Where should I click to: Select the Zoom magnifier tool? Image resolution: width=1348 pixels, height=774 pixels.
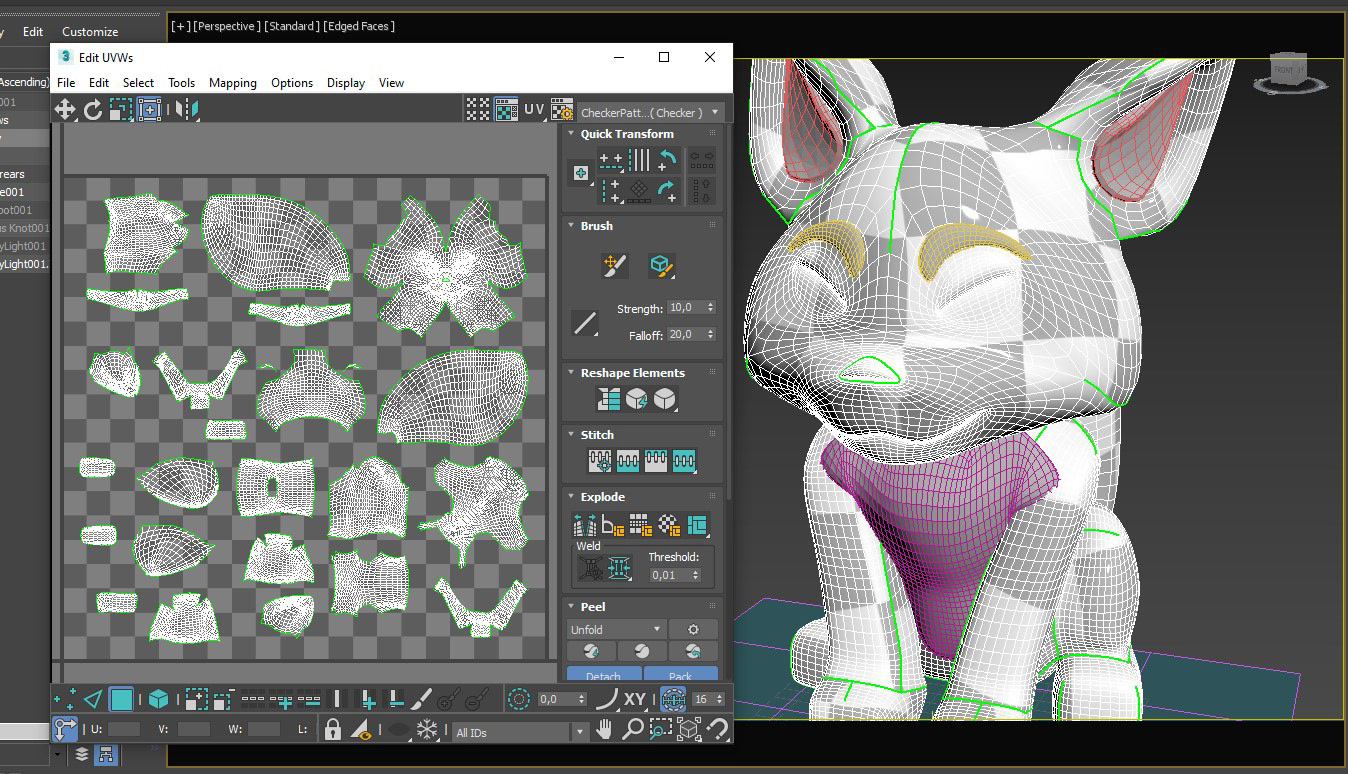pyautogui.click(x=633, y=730)
